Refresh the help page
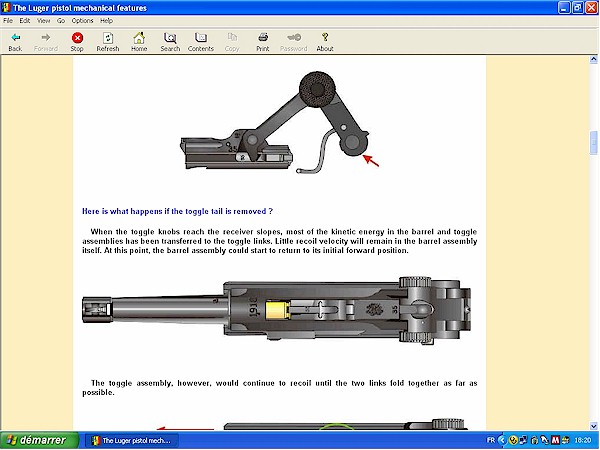 pyautogui.click(x=108, y=42)
